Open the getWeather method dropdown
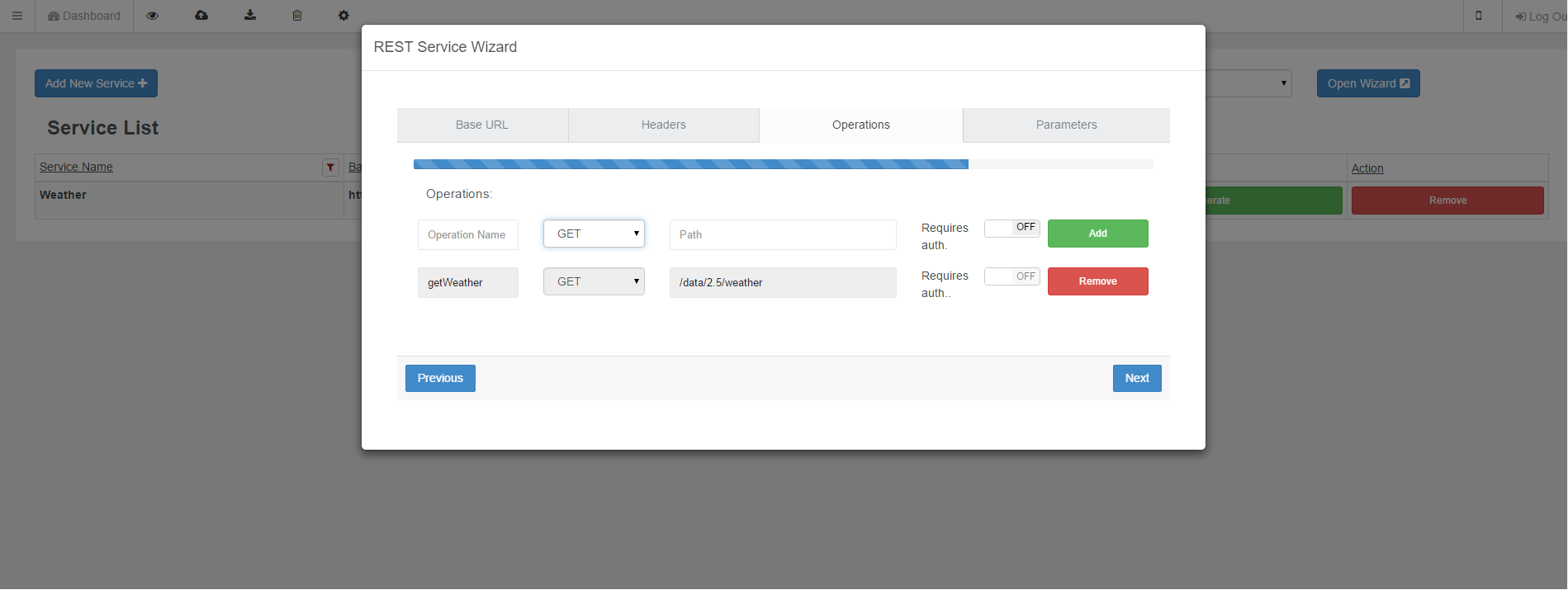The width and height of the screenshot is (1568, 590). coord(594,281)
